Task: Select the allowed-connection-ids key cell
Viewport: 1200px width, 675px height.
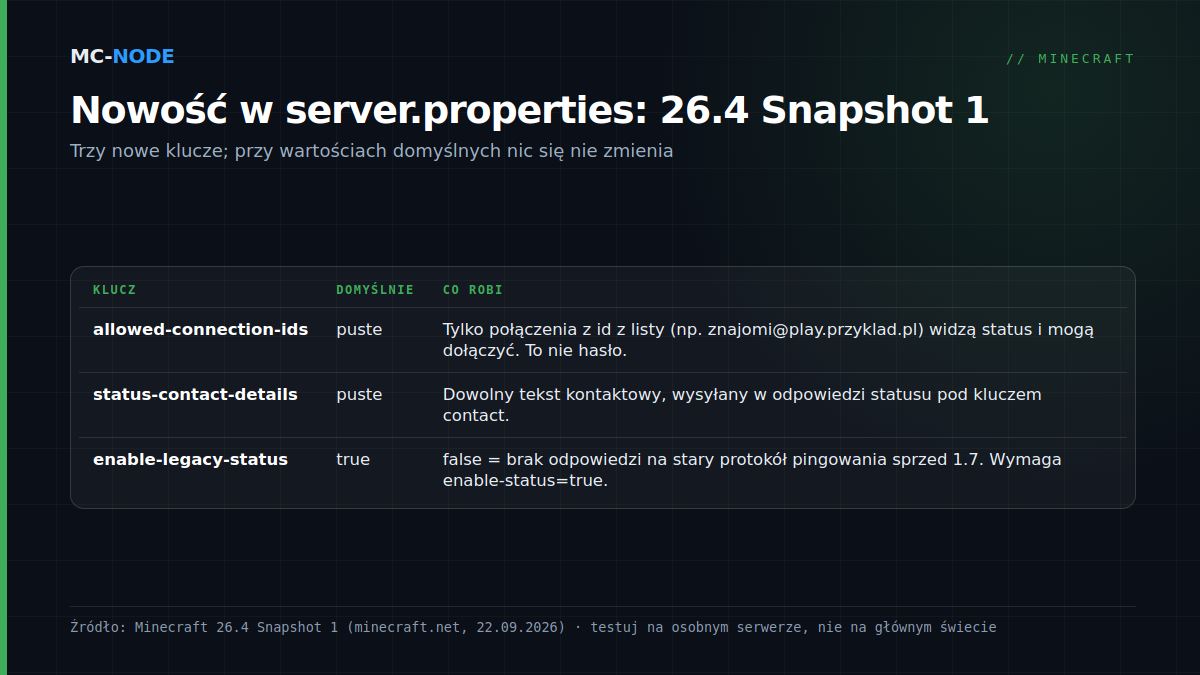Action: tap(200, 329)
